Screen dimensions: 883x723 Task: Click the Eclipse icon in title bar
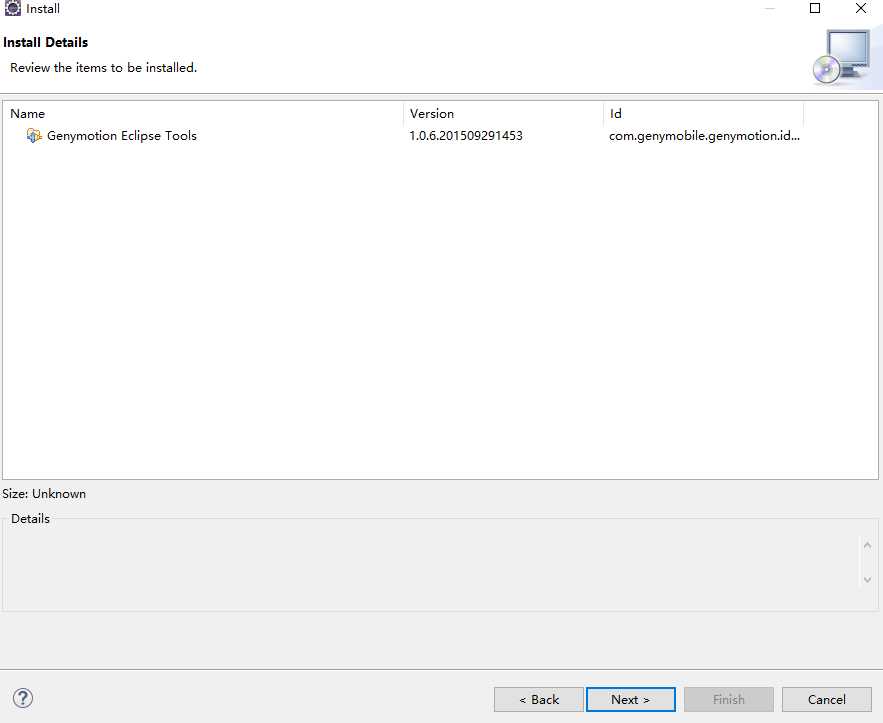coord(12,8)
